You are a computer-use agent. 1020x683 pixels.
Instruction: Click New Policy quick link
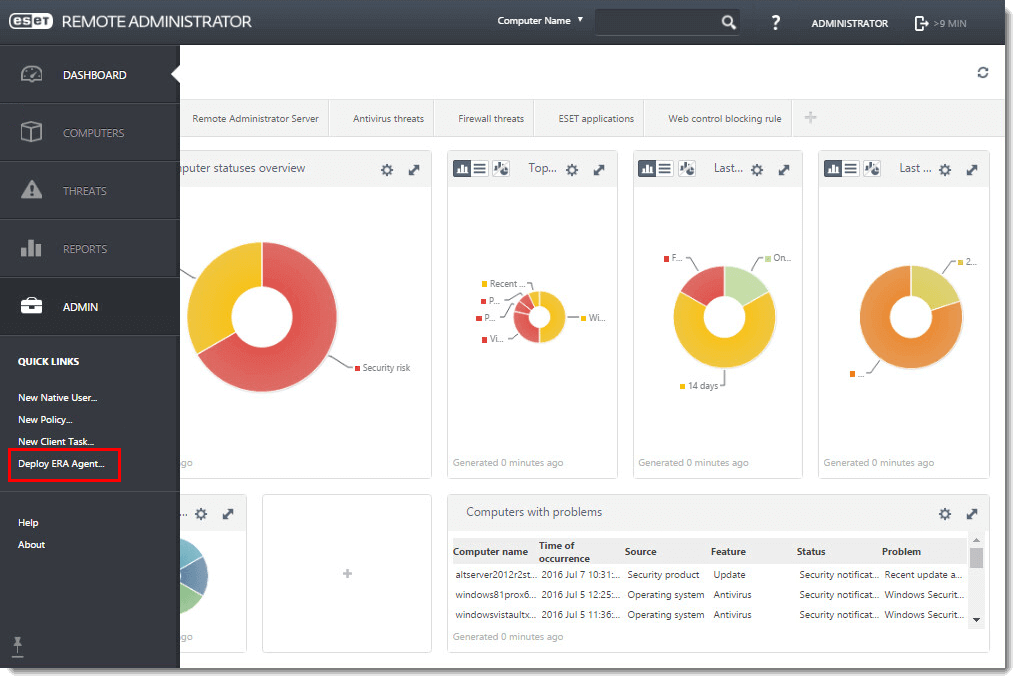(x=45, y=420)
